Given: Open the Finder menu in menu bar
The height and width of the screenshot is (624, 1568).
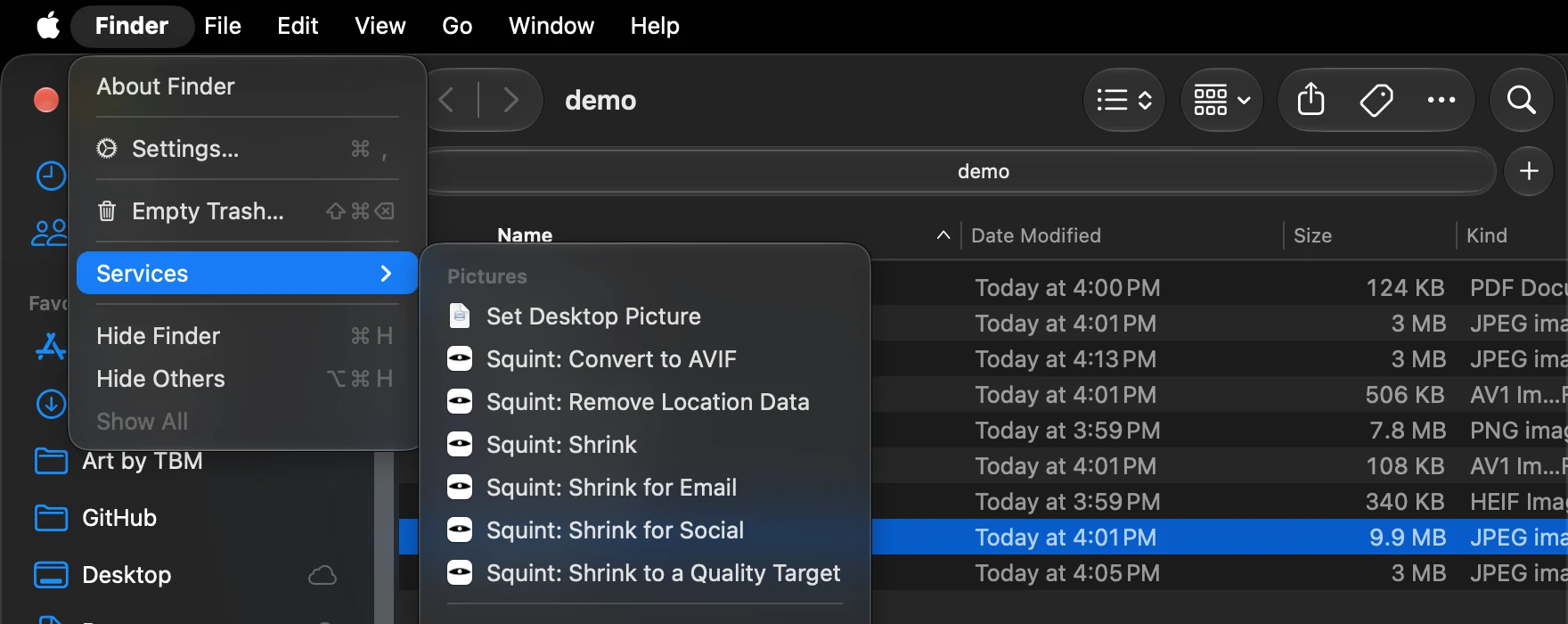Looking at the screenshot, I should click(x=132, y=26).
